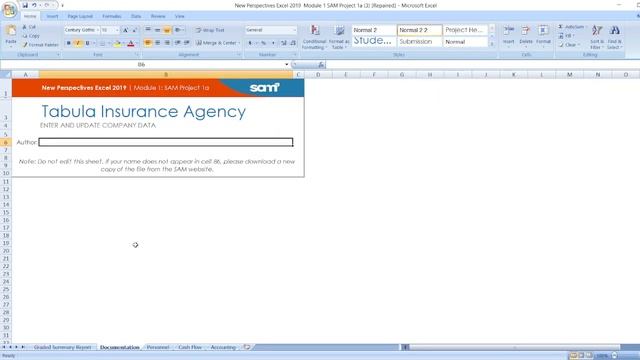Set vertical alignment to Top Align

(148, 30)
